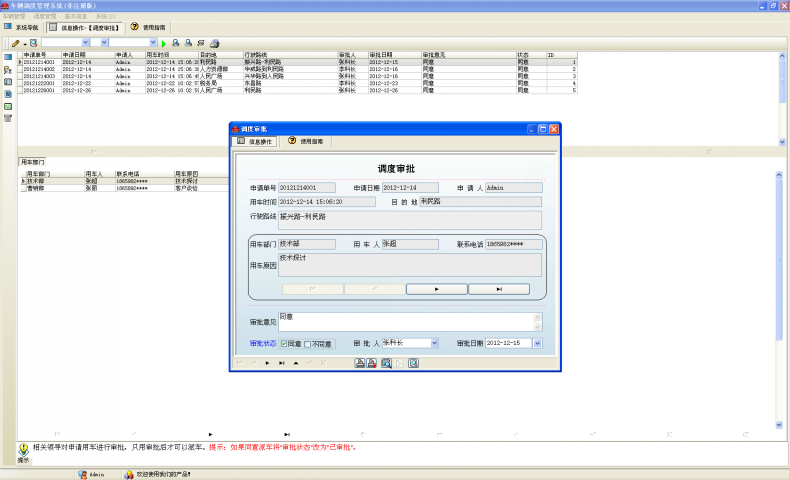This screenshot has height=480, width=790.
Task: Open the 调度管理 menu
Action: tap(45, 17)
